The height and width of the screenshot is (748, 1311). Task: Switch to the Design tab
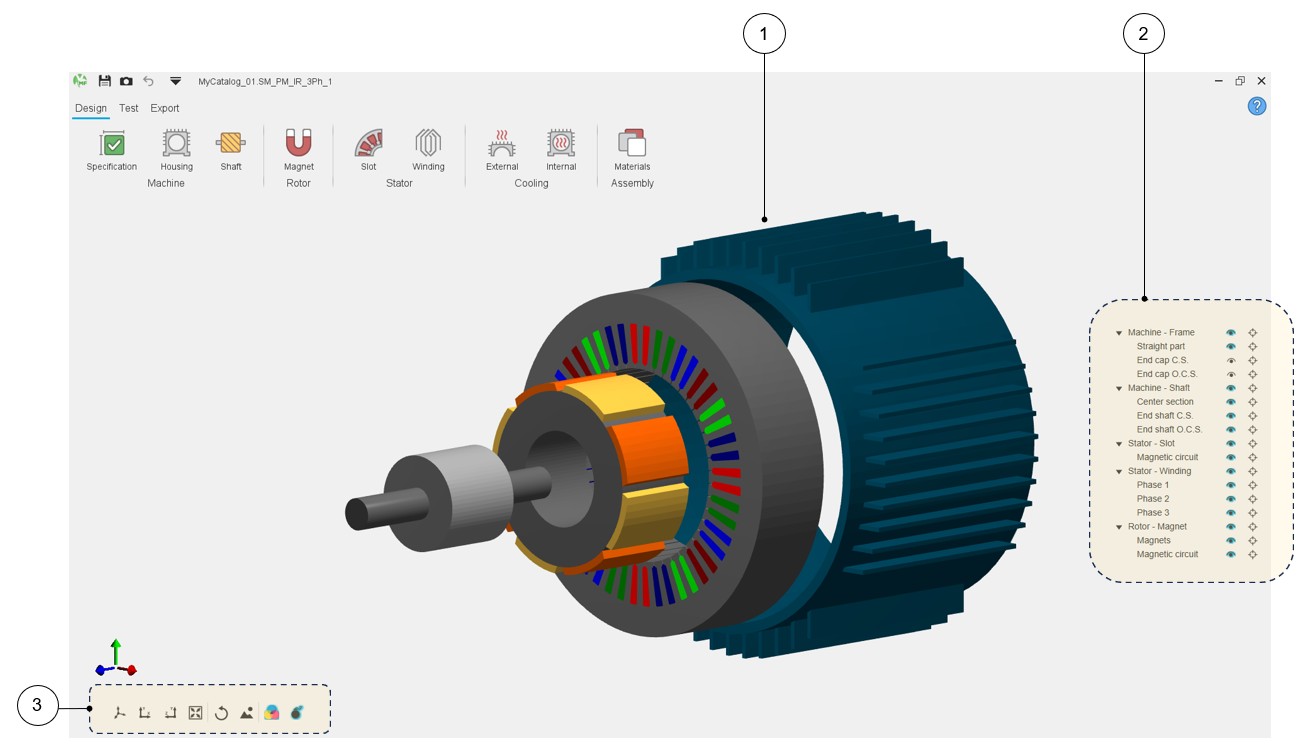pyautogui.click(x=91, y=108)
